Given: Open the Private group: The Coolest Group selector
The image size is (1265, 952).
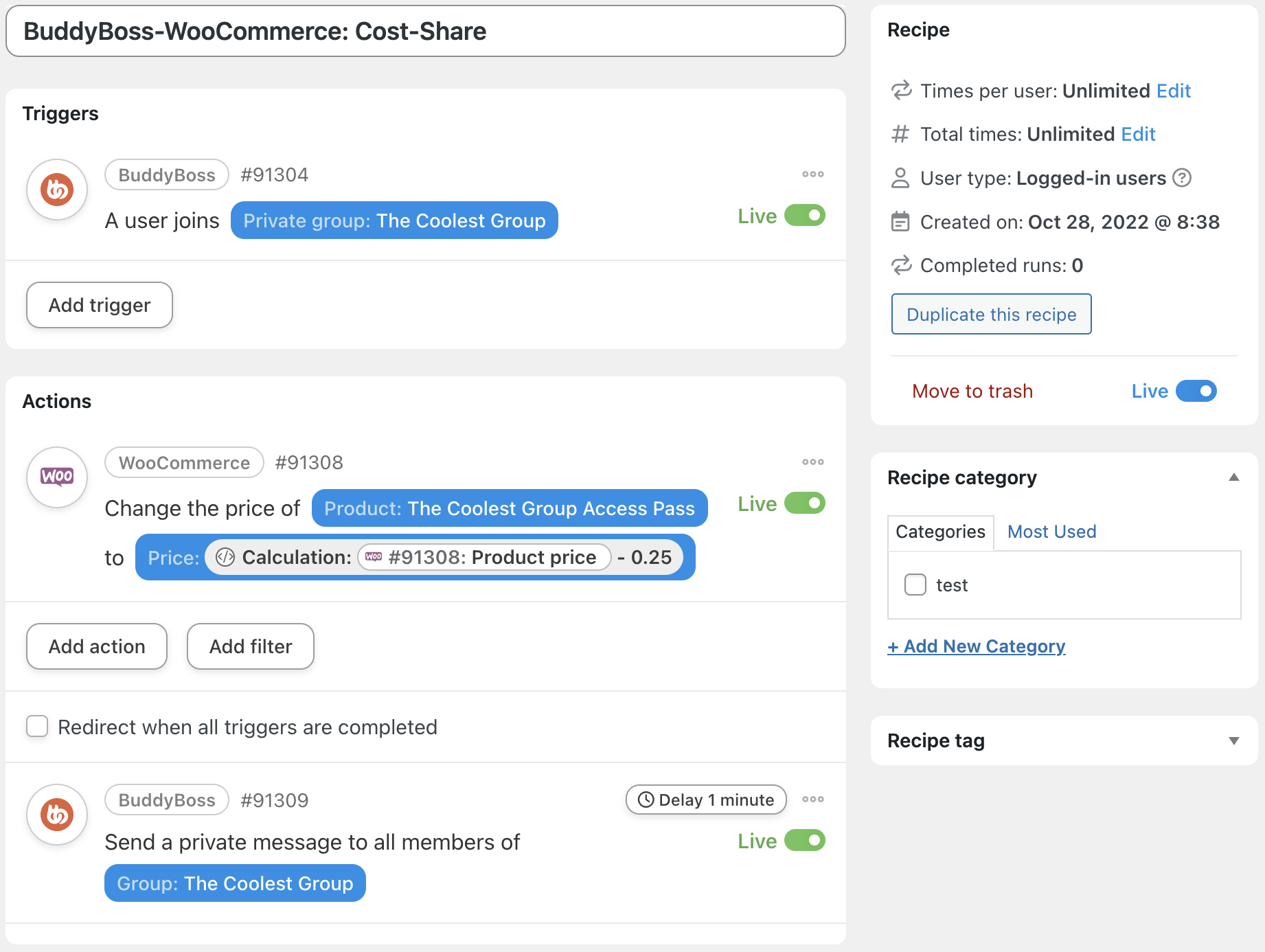Looking at the screenshot, I should pyautogui.click(x=394, y=220).
